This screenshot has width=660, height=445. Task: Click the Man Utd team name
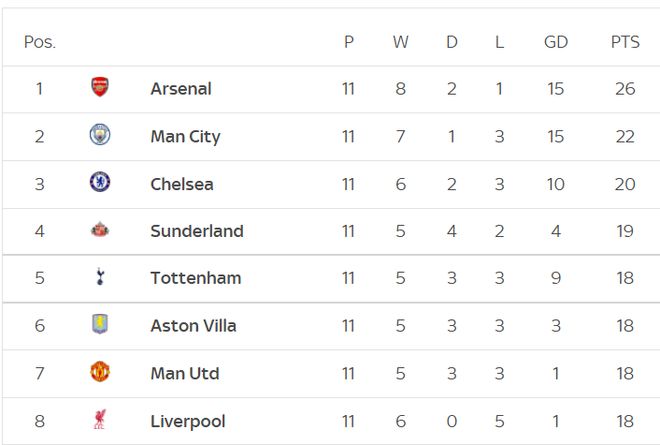point(185,373)
